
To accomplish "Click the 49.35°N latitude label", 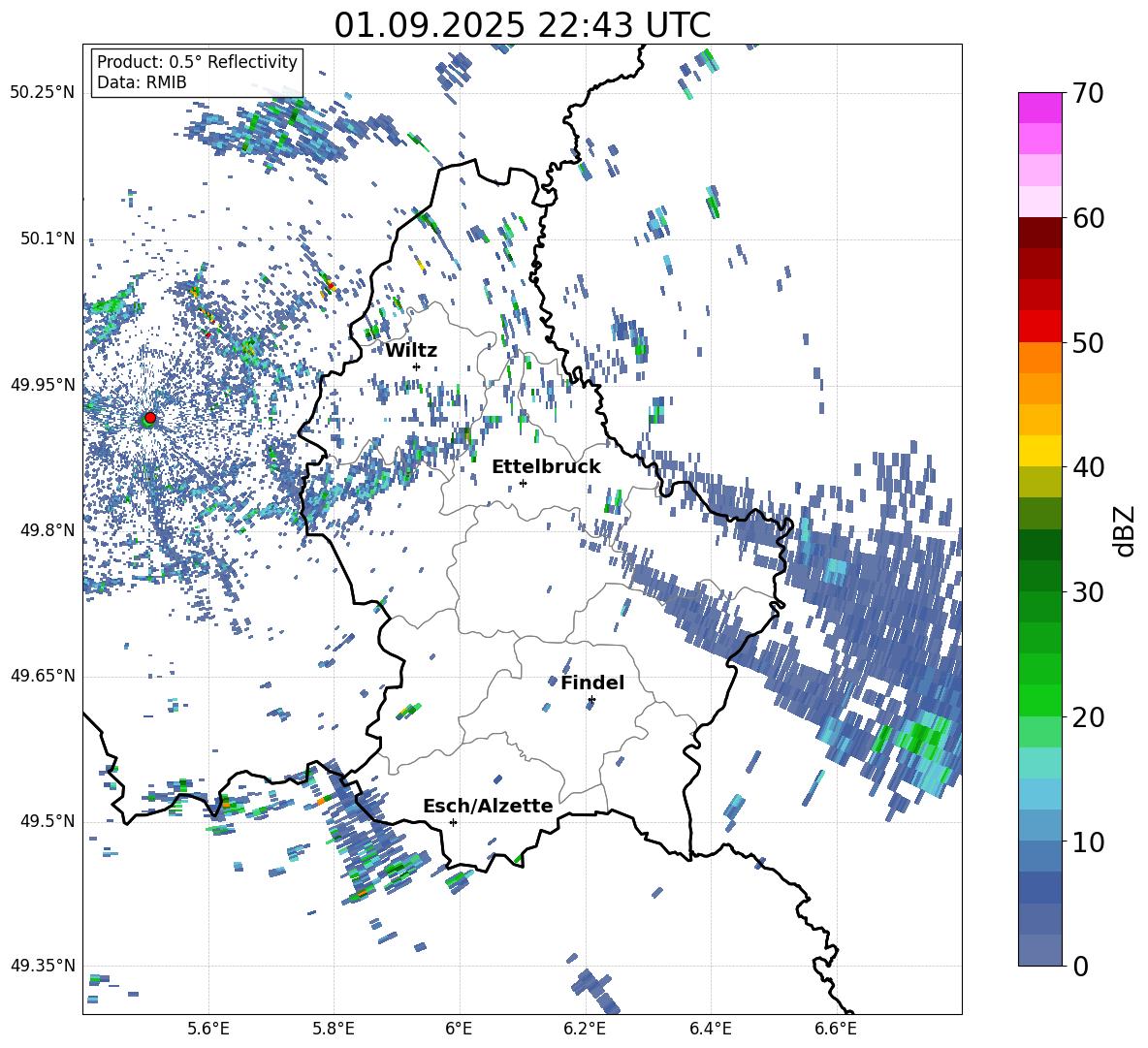I will 43,966.
